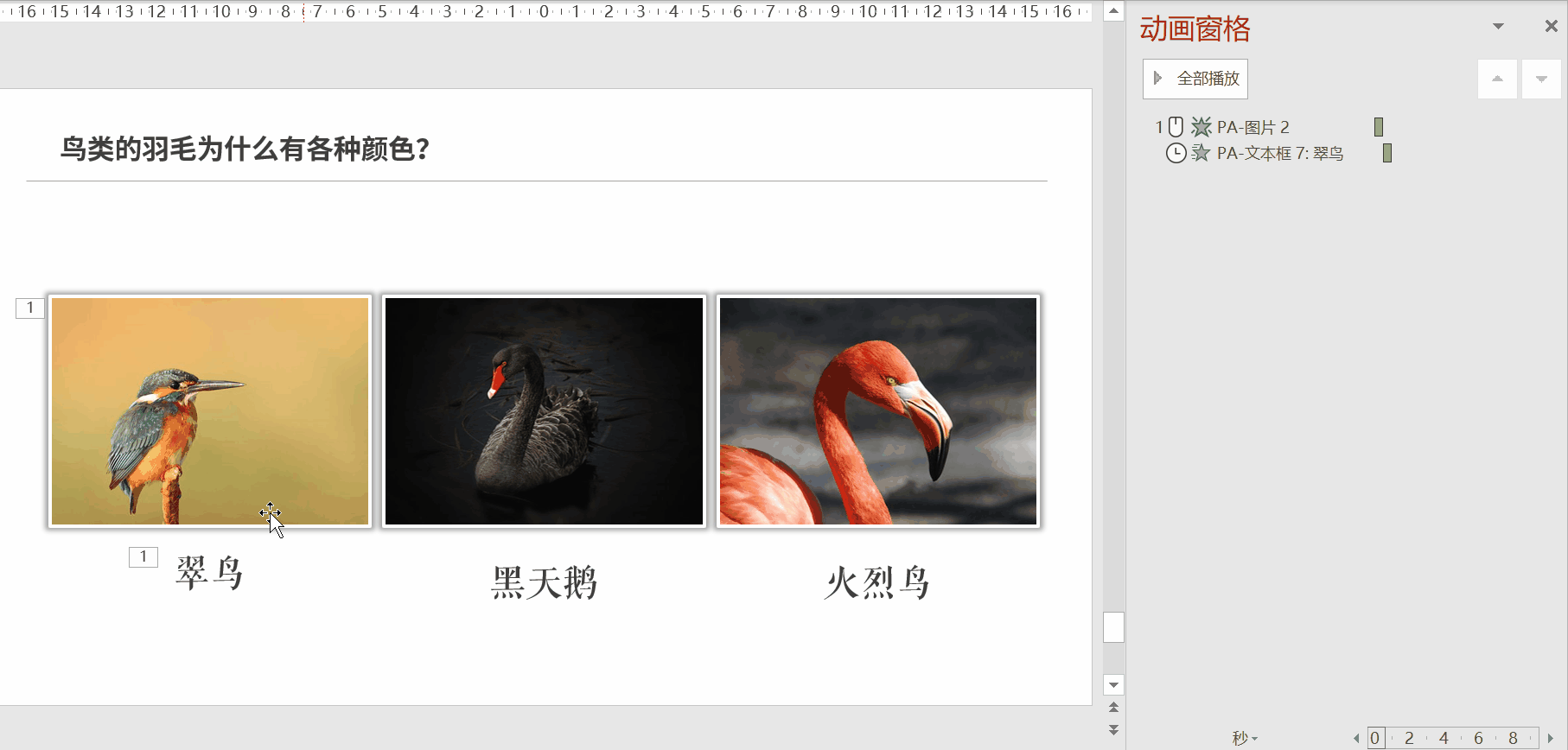The image size is (1568, 750).
Task: Move animation down with the down arrow button
Action: point(1541,79)
